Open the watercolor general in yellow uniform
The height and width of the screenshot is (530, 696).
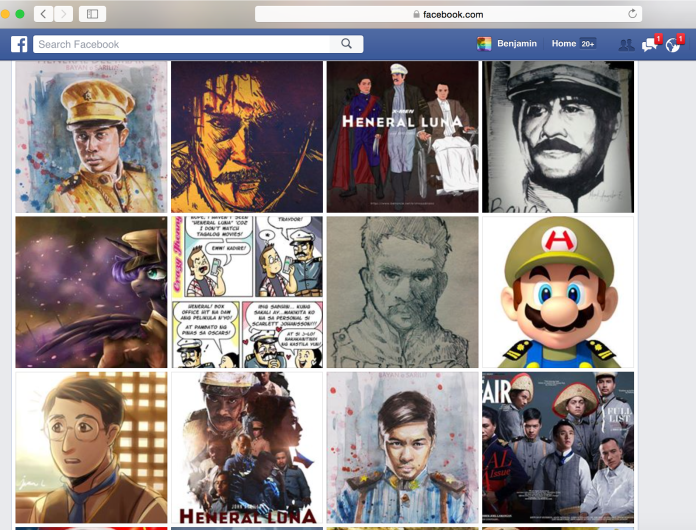pos(91,137)
